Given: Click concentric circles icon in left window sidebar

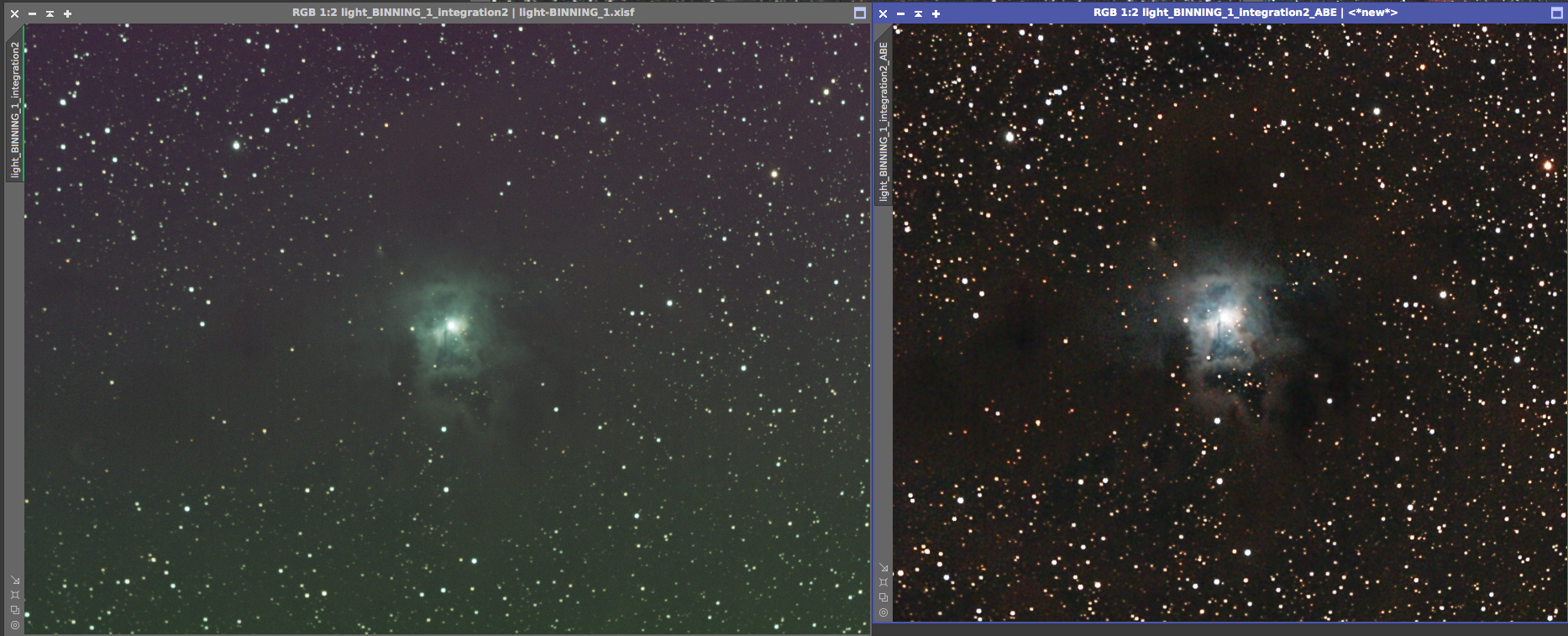Looking at the screenshot, I should pos(15,625).
